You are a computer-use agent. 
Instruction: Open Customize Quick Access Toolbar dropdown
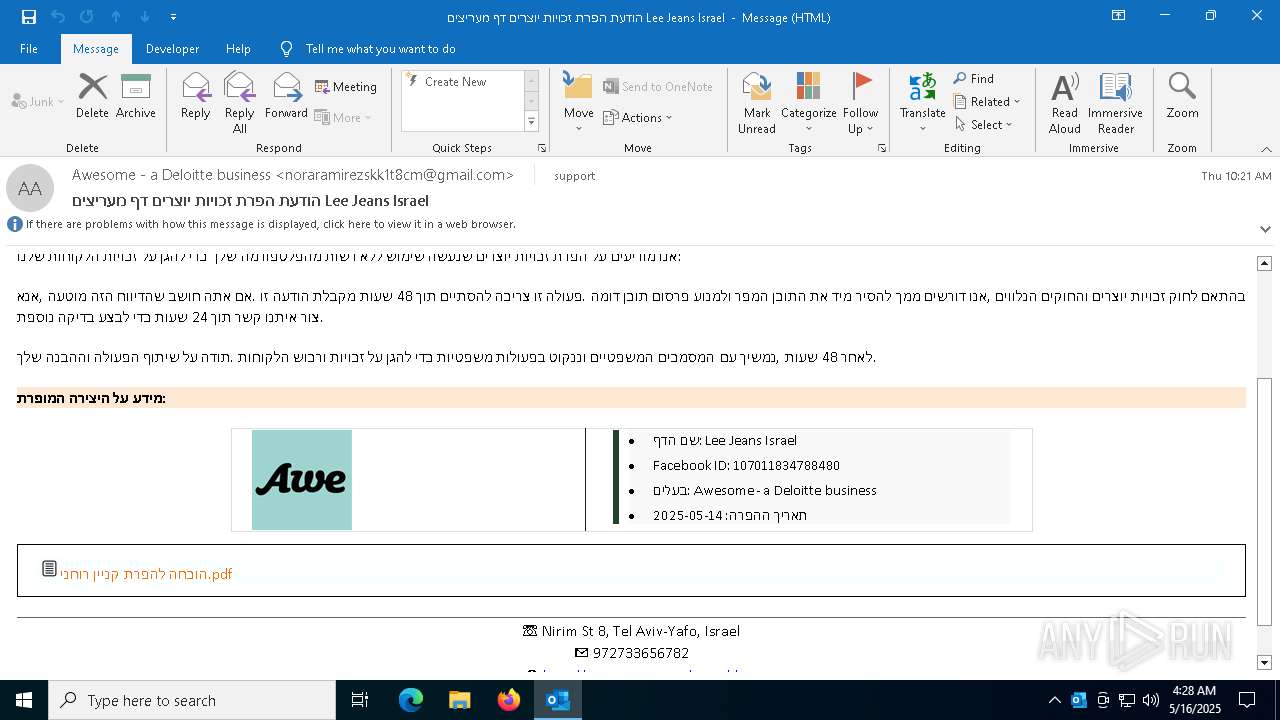click(x=173, y=17)
